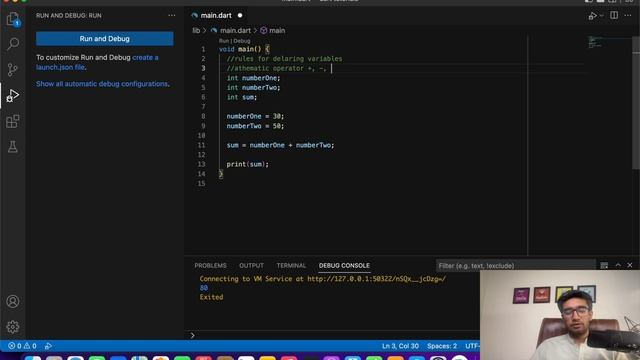Click the int sum; declaration
Image resolution: width=640 pixels, height=360 pixels.
coord(242,97)
